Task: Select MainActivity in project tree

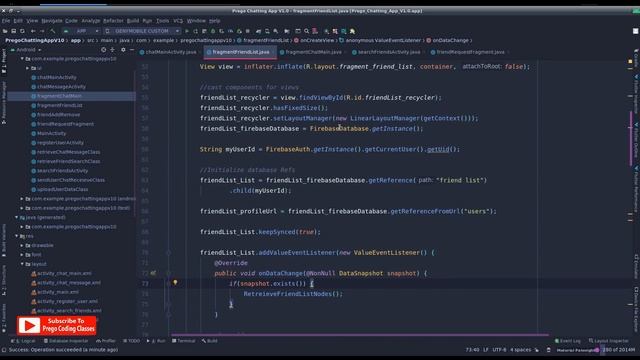Action: click(51, 133)
